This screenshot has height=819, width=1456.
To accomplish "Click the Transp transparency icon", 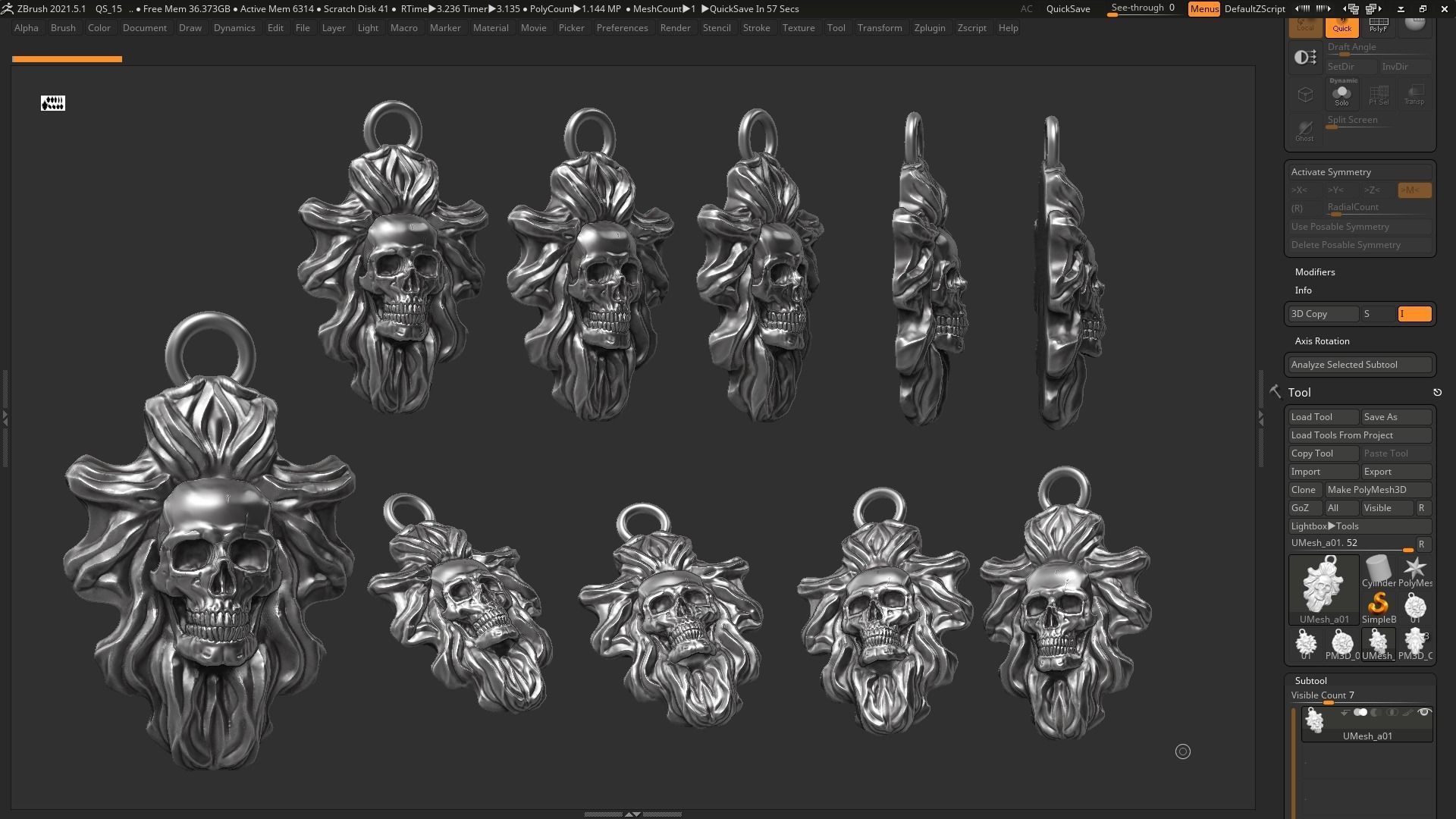I will point(1414,95).
